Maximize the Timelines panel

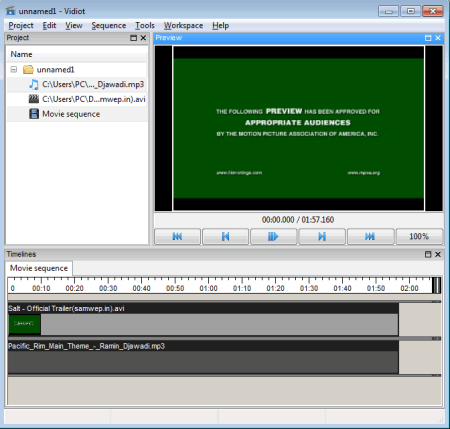(428, 254)
